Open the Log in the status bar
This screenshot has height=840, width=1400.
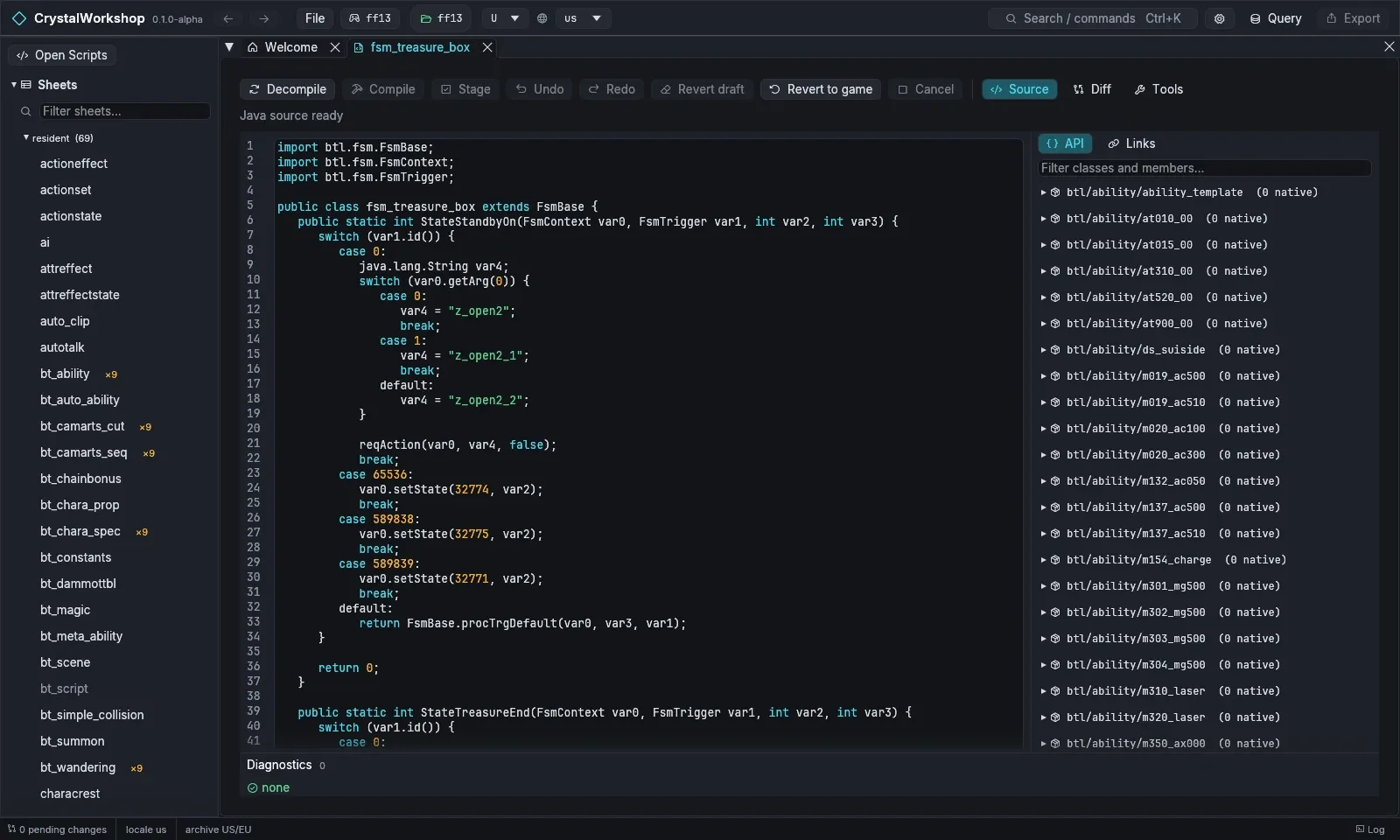1370,829
